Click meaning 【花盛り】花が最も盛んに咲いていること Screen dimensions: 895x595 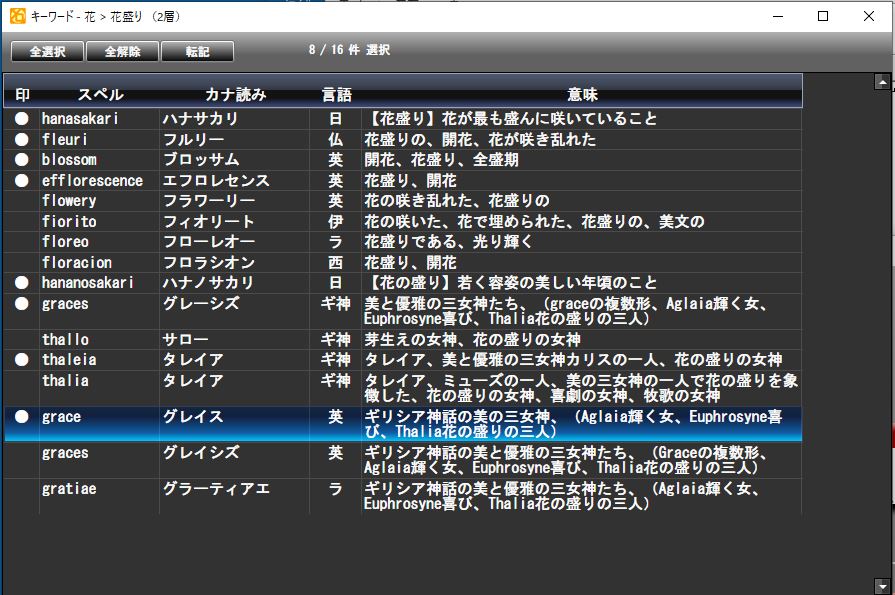511,119
